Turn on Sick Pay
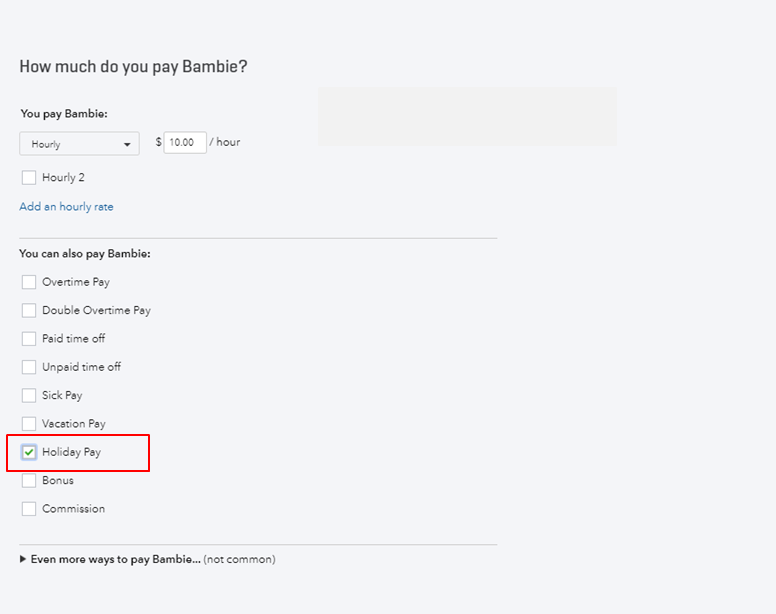776x614 pixels. (x=29, y=395)
